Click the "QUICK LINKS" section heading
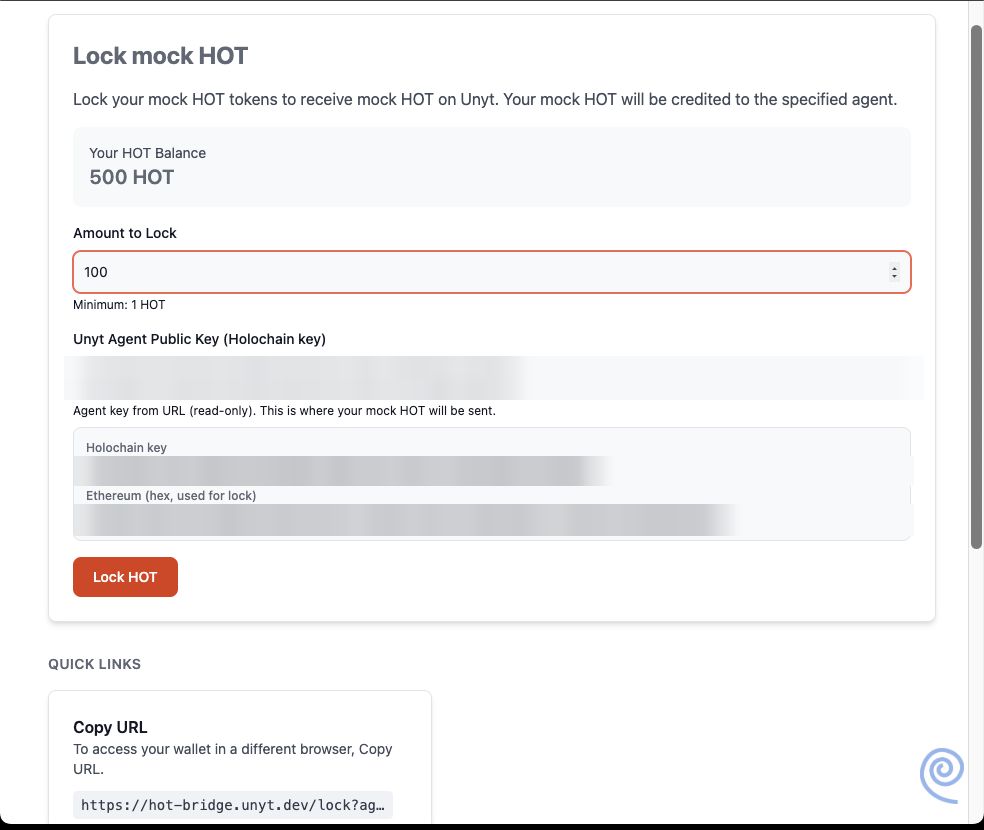Image resolution: width=984 pixels, height=830 pixels. coord(95,664)
